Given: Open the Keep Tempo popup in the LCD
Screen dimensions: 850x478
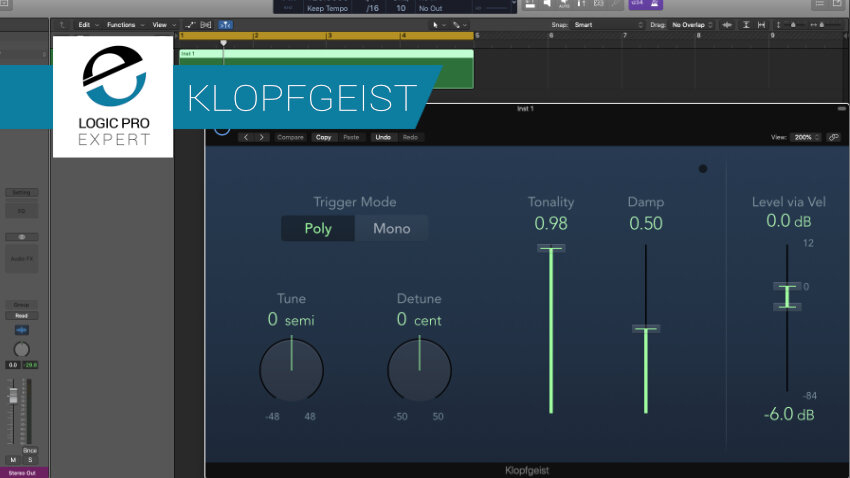Looking at the screenshot, I should pyautogui.click(x=327, y=8).
